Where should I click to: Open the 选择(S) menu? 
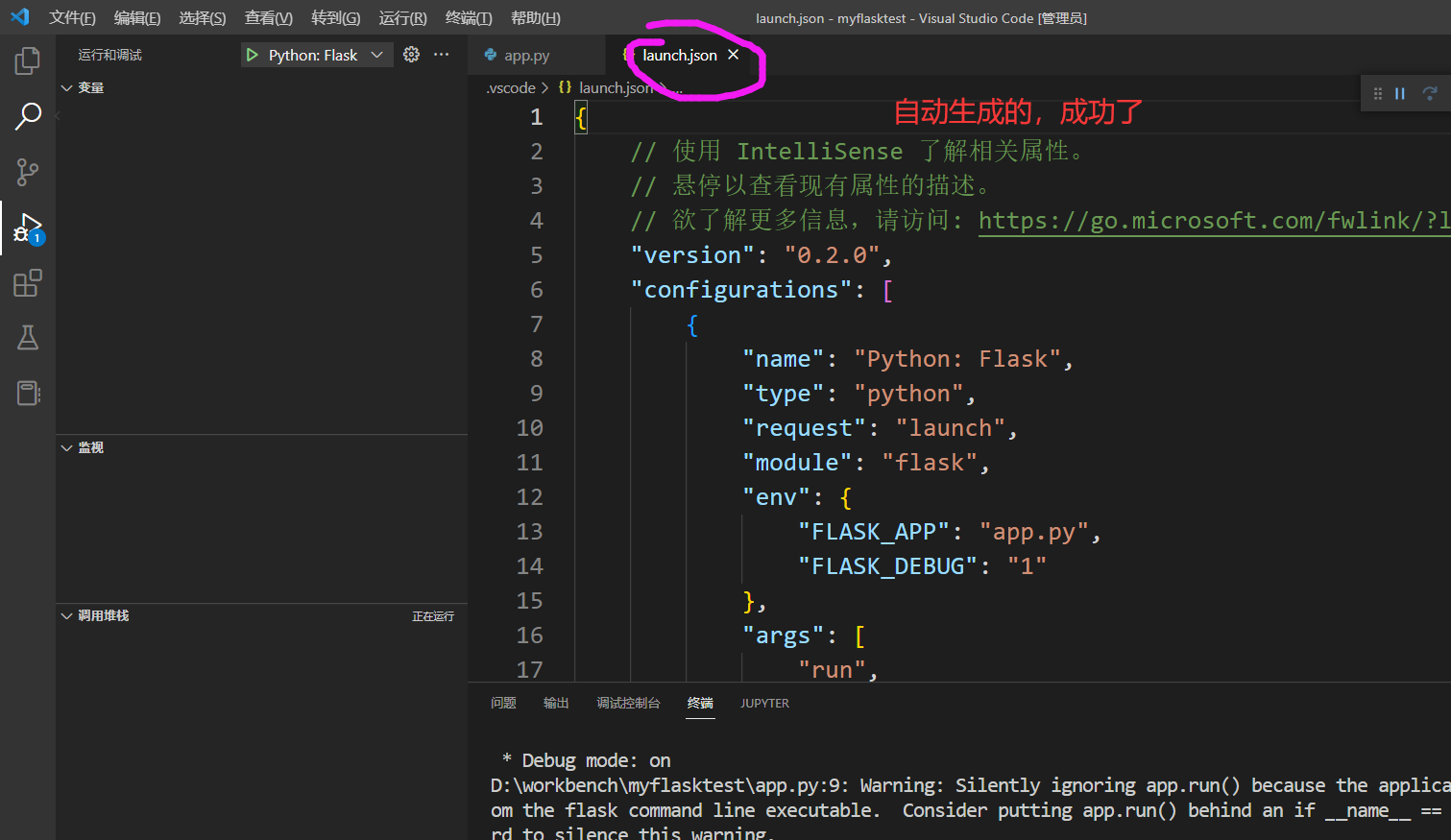click(203, 17)
